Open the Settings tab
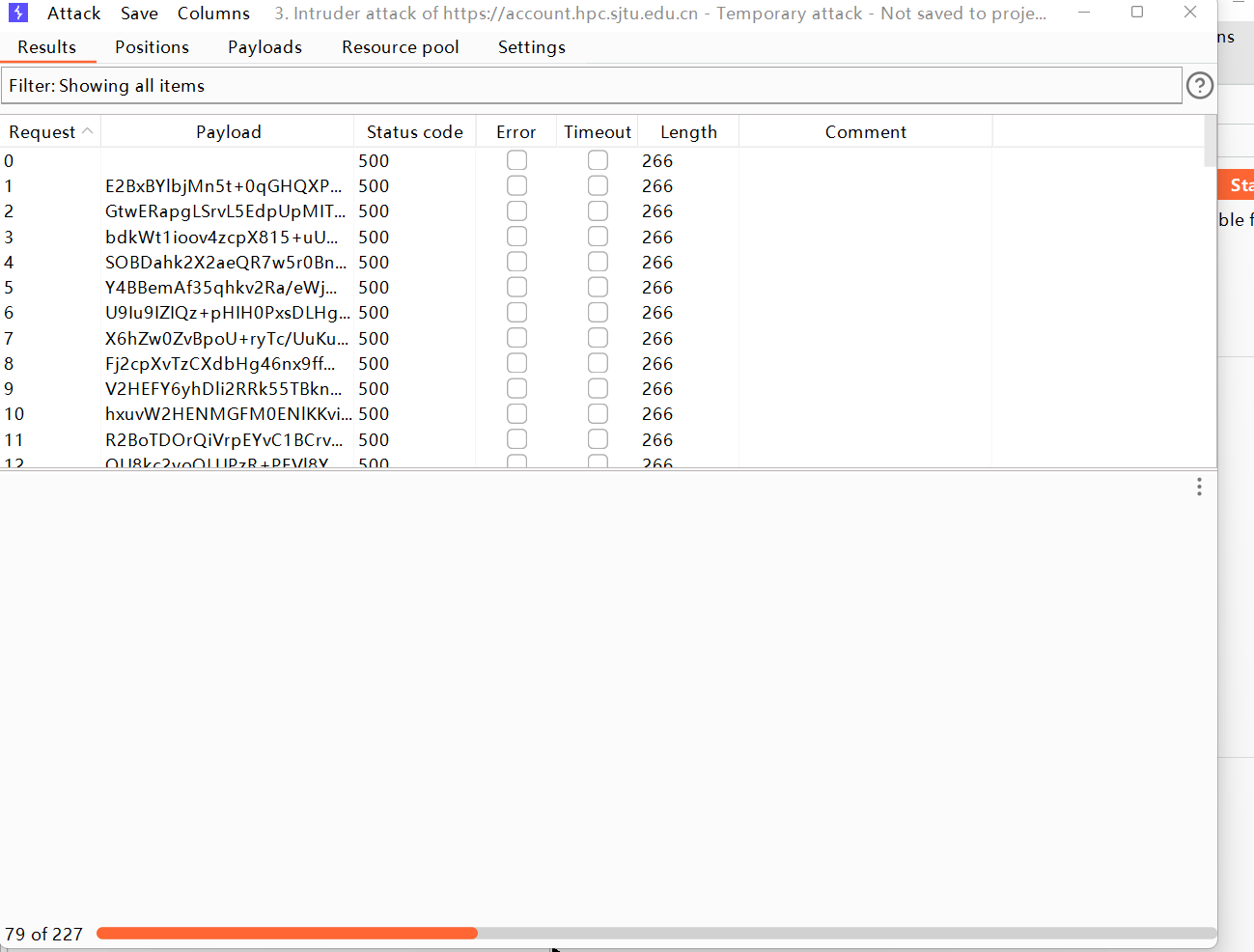 click(x=531, y=47)
